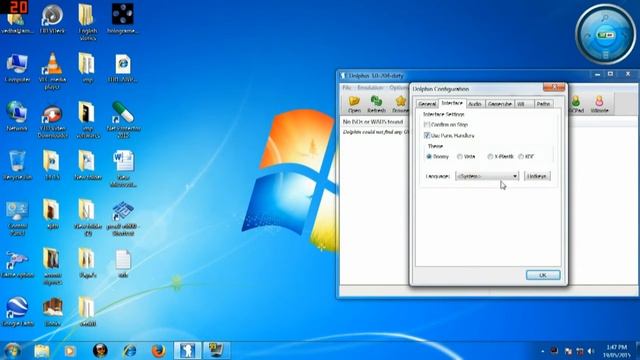Switch to the Interface tab
The image size is (640, 360).
point(452,103)
